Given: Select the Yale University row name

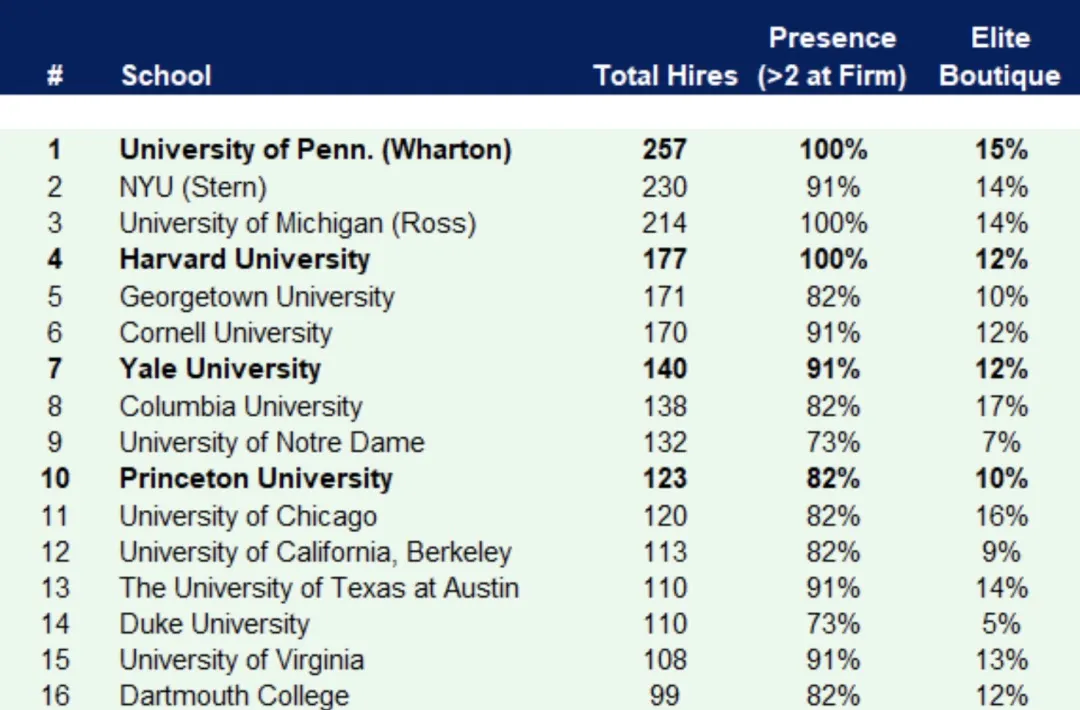Looking at the screenshot, I should pos(220,369).
